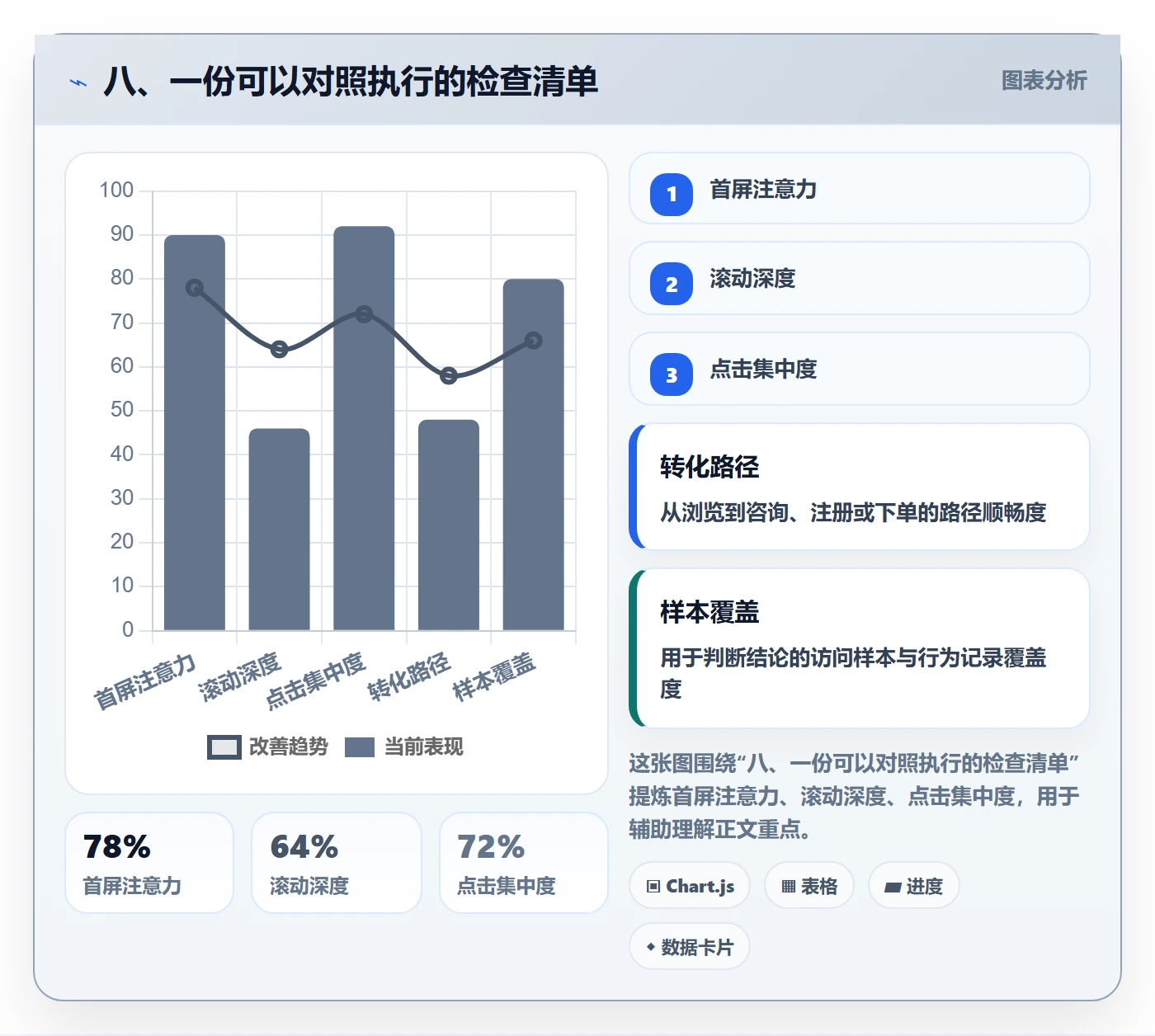Click the diamond icon in 数据卡片 tag

pyautogui.click(x=651, y=947)
